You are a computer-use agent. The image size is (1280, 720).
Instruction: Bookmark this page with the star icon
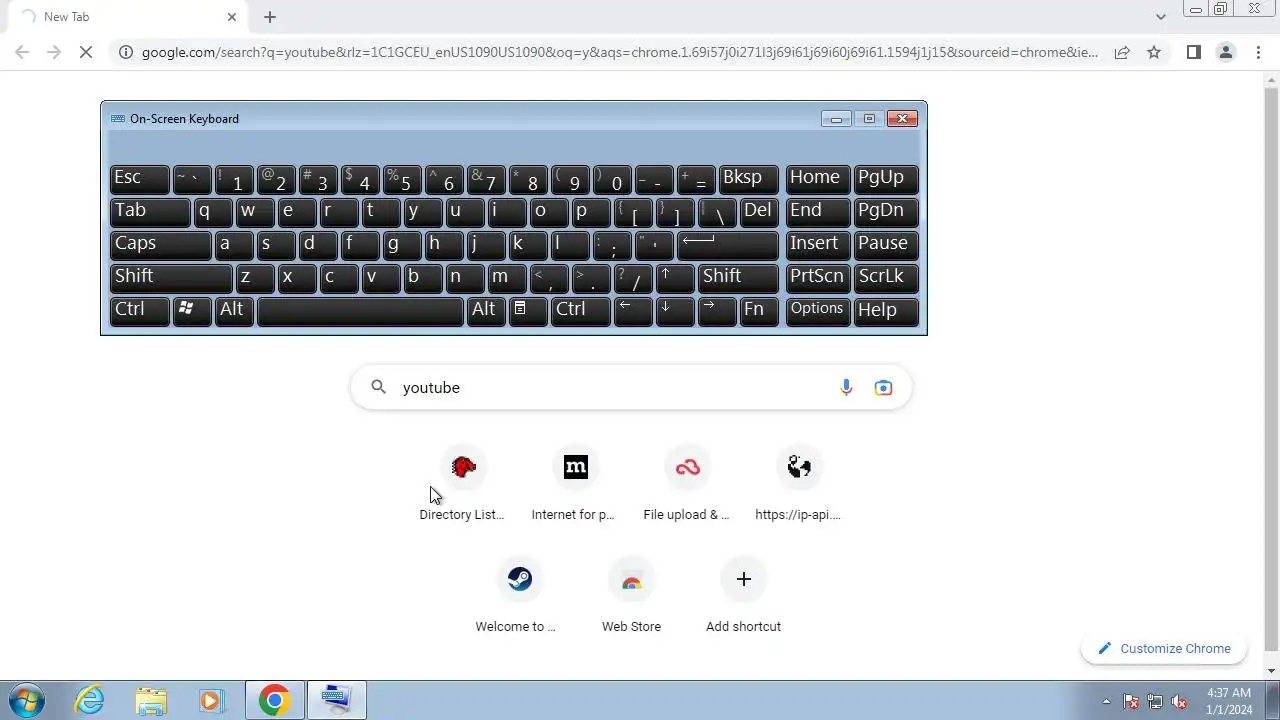point(1154,52)
